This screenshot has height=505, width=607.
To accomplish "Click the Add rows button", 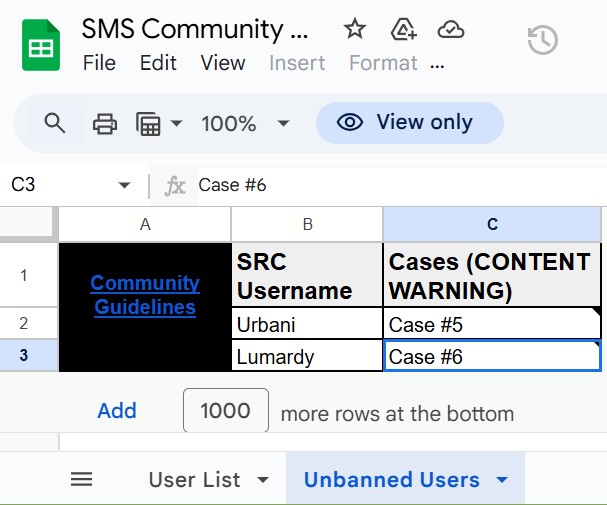I will (x=117, y=410).
